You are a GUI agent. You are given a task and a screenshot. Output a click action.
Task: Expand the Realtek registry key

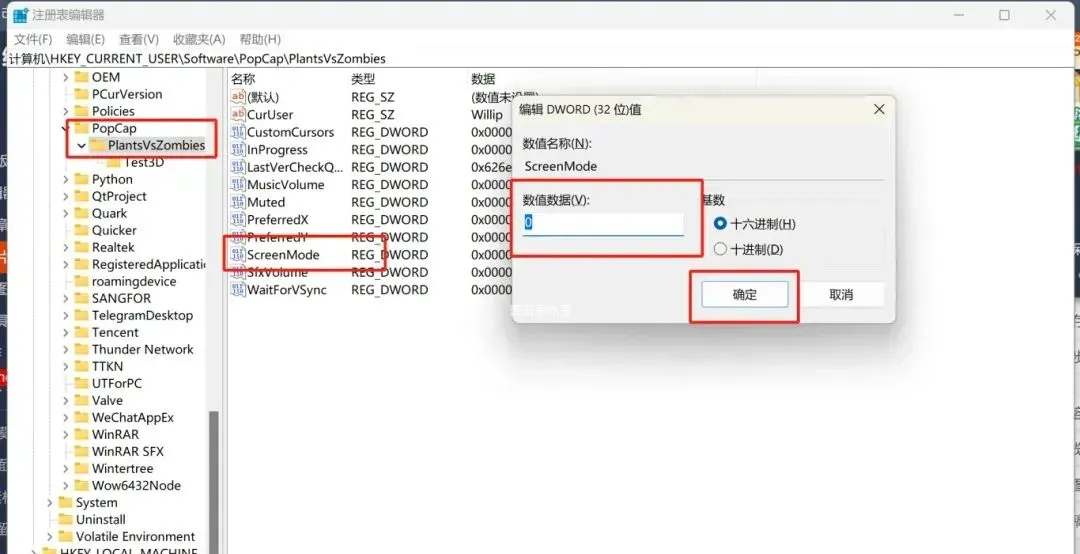coord(65,247)
